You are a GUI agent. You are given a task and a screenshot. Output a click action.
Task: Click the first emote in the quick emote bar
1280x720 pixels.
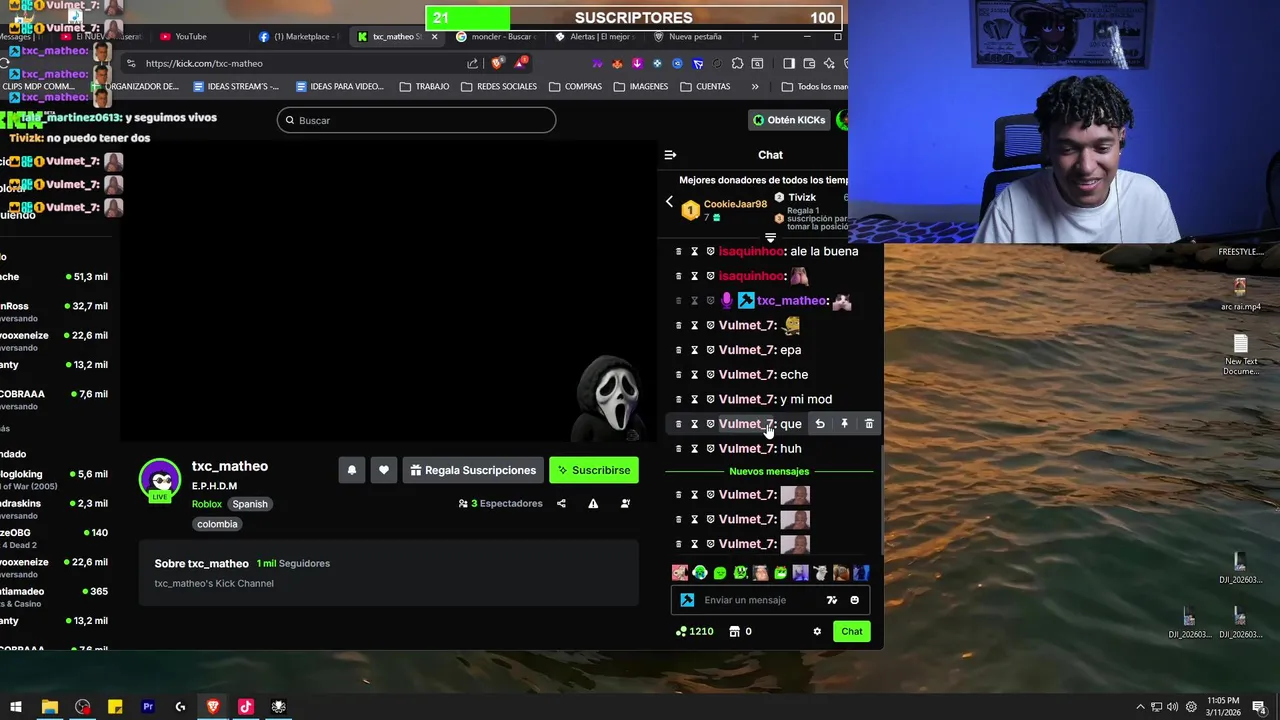click(x=680, y=573)
